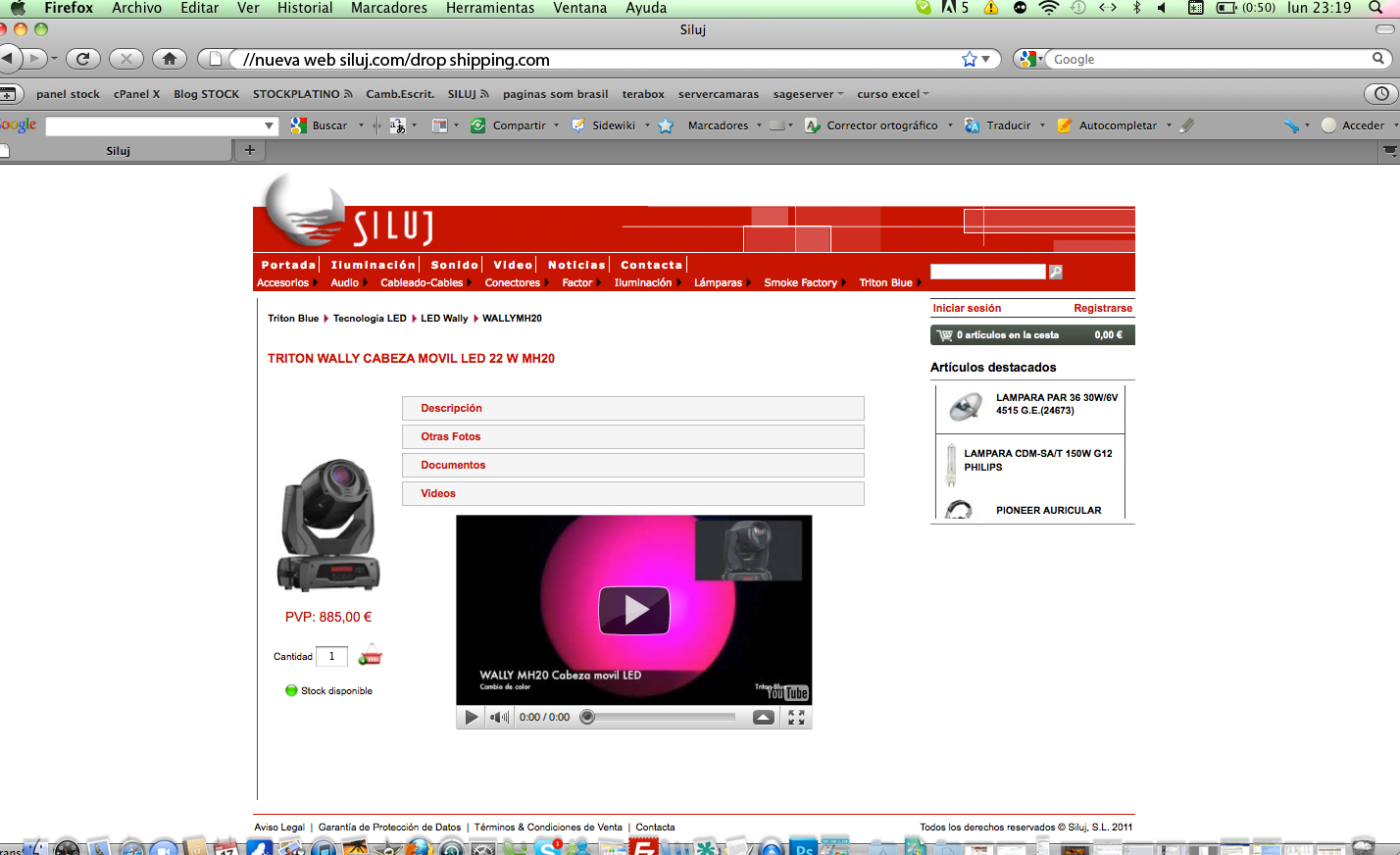The width and height of the screenshot is (1400, 855).
Task: Click the Siluj logo in the header
Action: 348,213
